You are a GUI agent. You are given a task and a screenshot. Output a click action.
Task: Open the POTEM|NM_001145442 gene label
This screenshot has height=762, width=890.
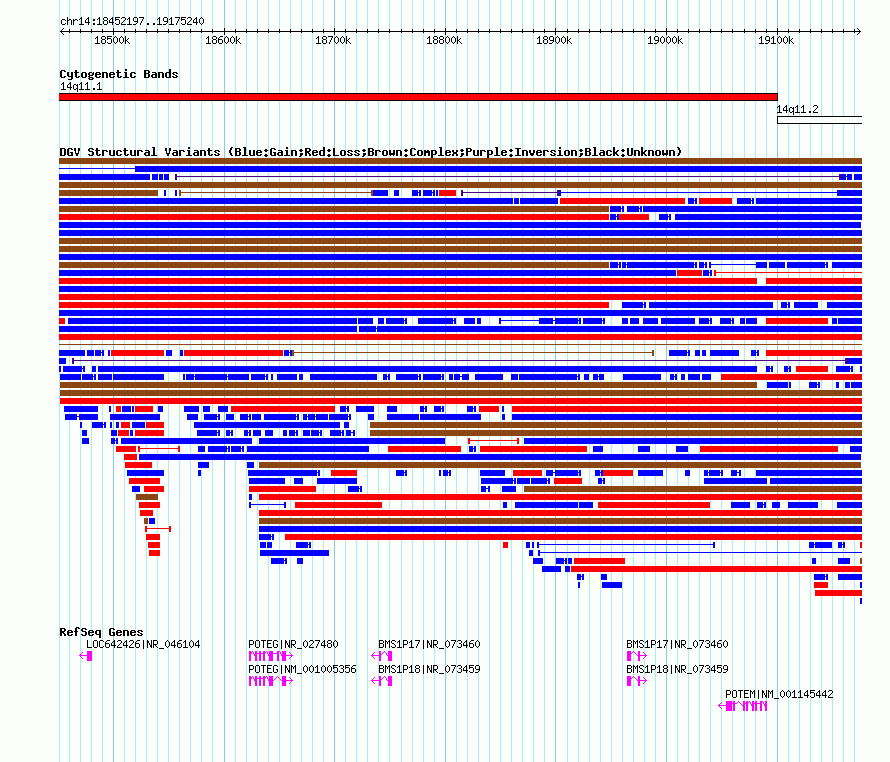pos(779,694)
